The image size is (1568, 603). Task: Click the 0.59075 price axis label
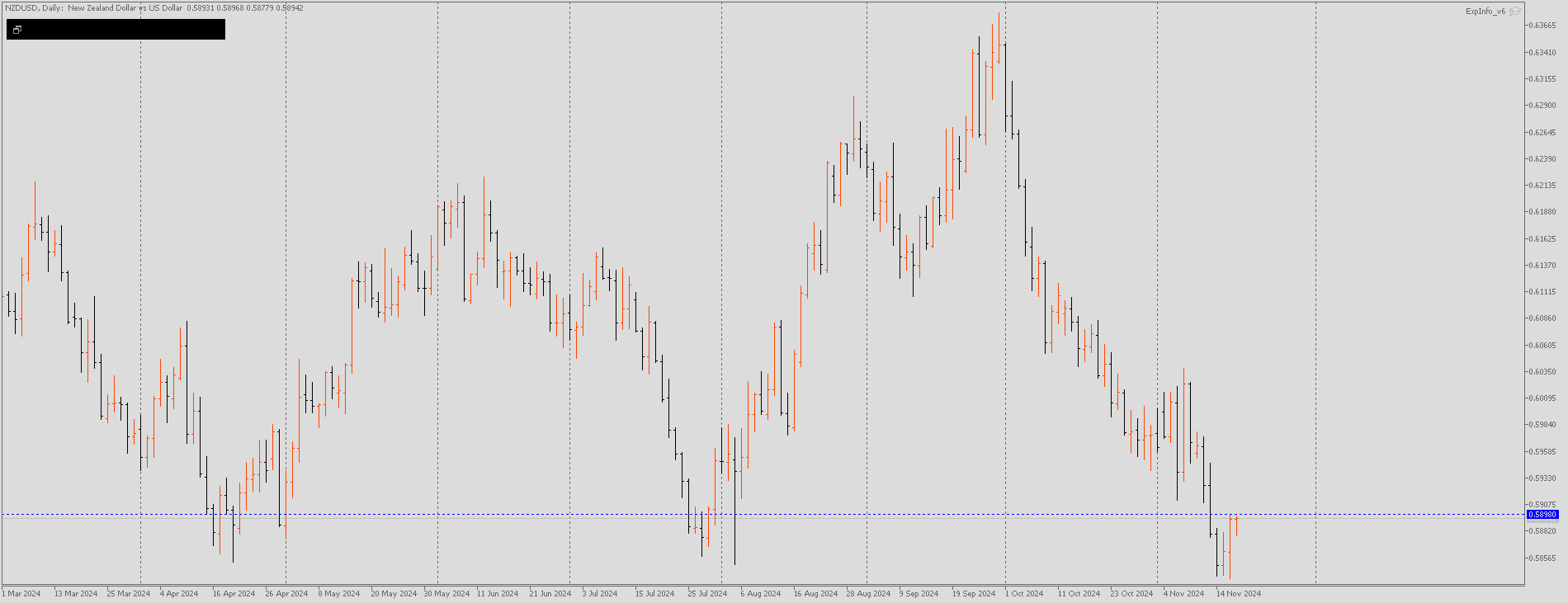pyautogui.click(x=1542, y=505)
